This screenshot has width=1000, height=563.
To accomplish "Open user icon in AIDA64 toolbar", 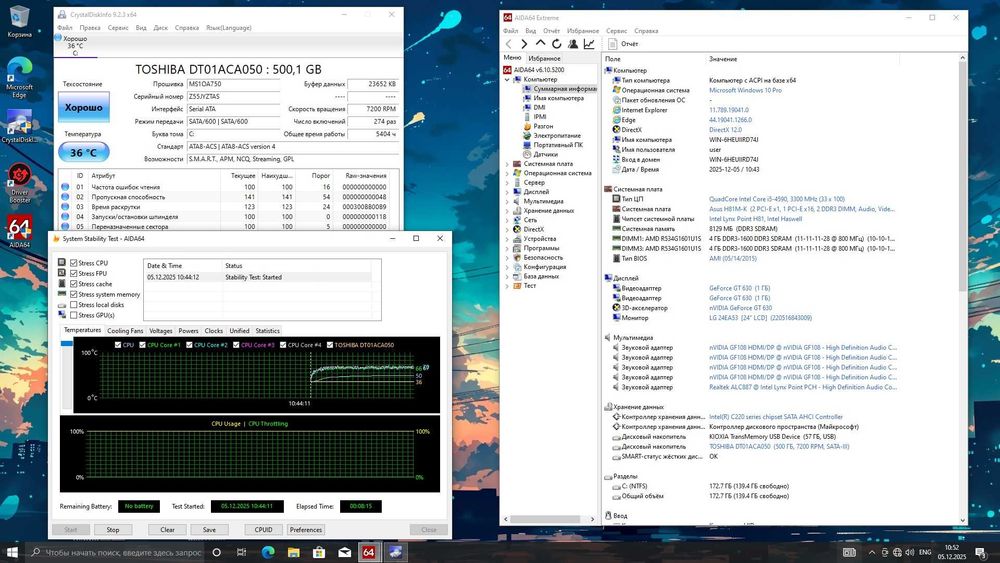I will pos(573,44).
